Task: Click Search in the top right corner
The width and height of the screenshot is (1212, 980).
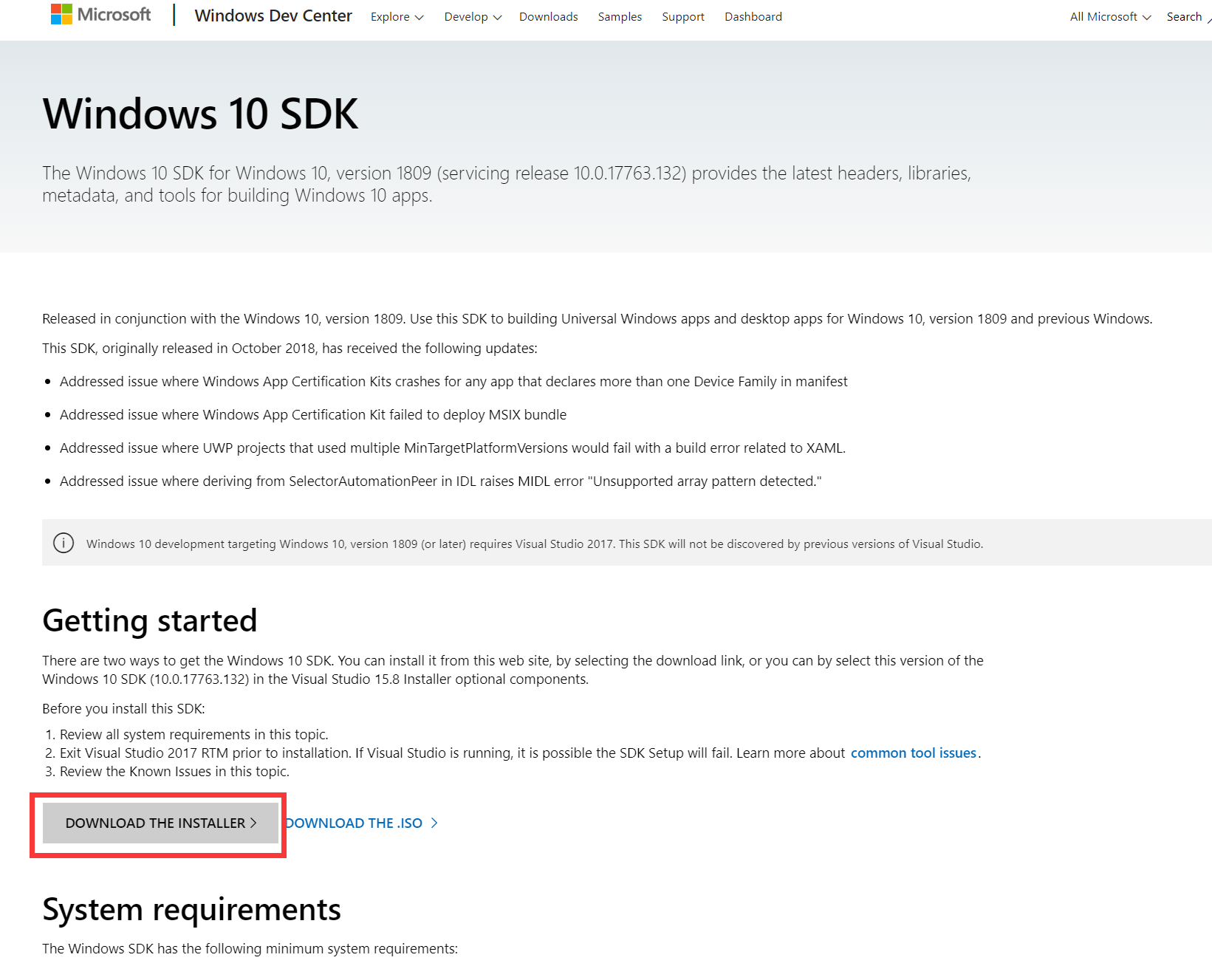Action: [1183, 16]
